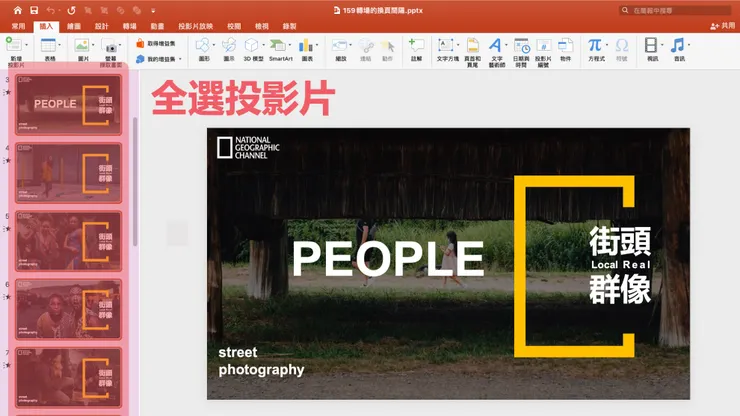This screenshot has height=416, width=740.
Task: Open the 錄製 (Record) tab
Action: tap(289, 26)
